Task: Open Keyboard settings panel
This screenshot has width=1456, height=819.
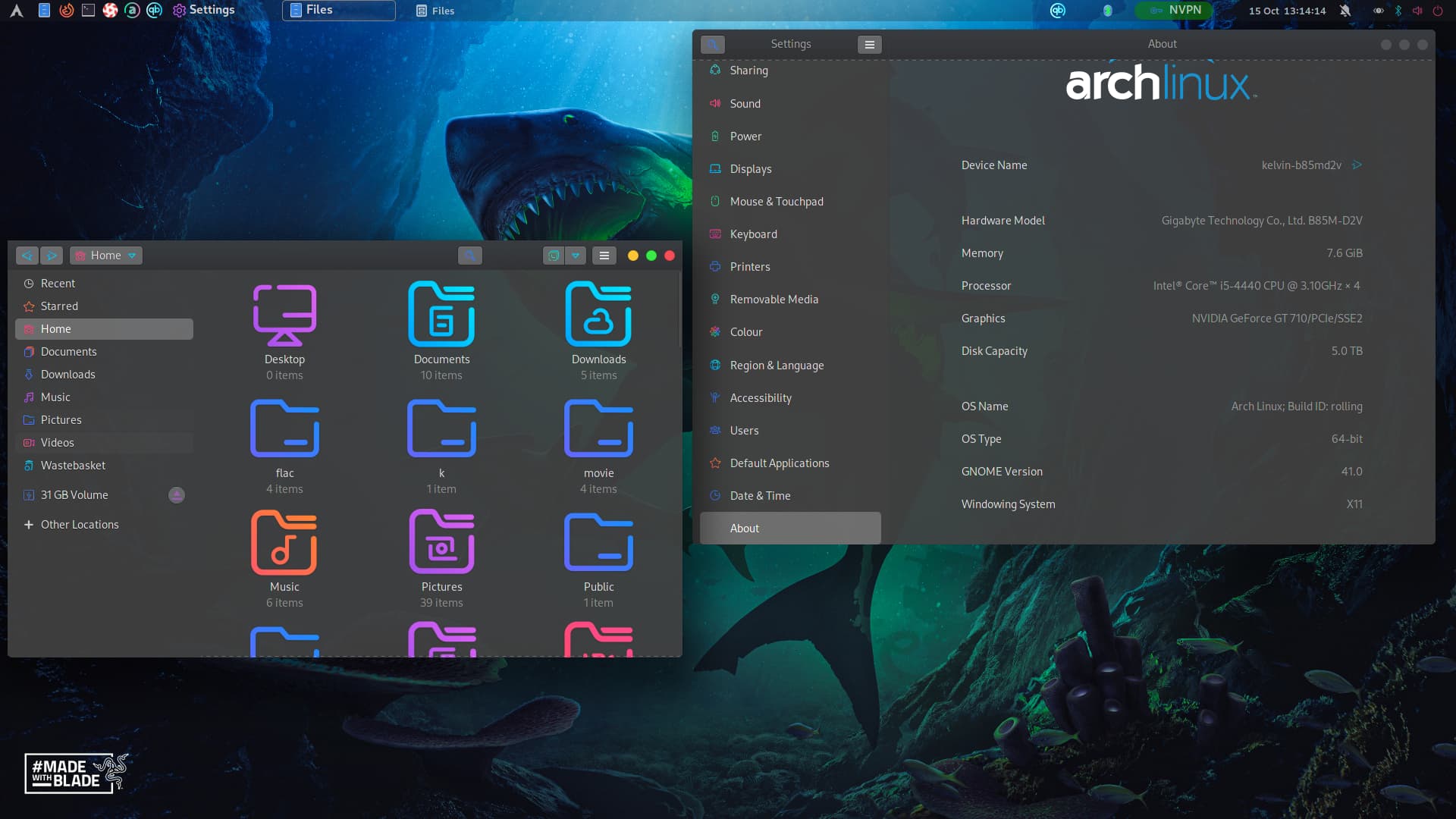Action: coord(790,234)
